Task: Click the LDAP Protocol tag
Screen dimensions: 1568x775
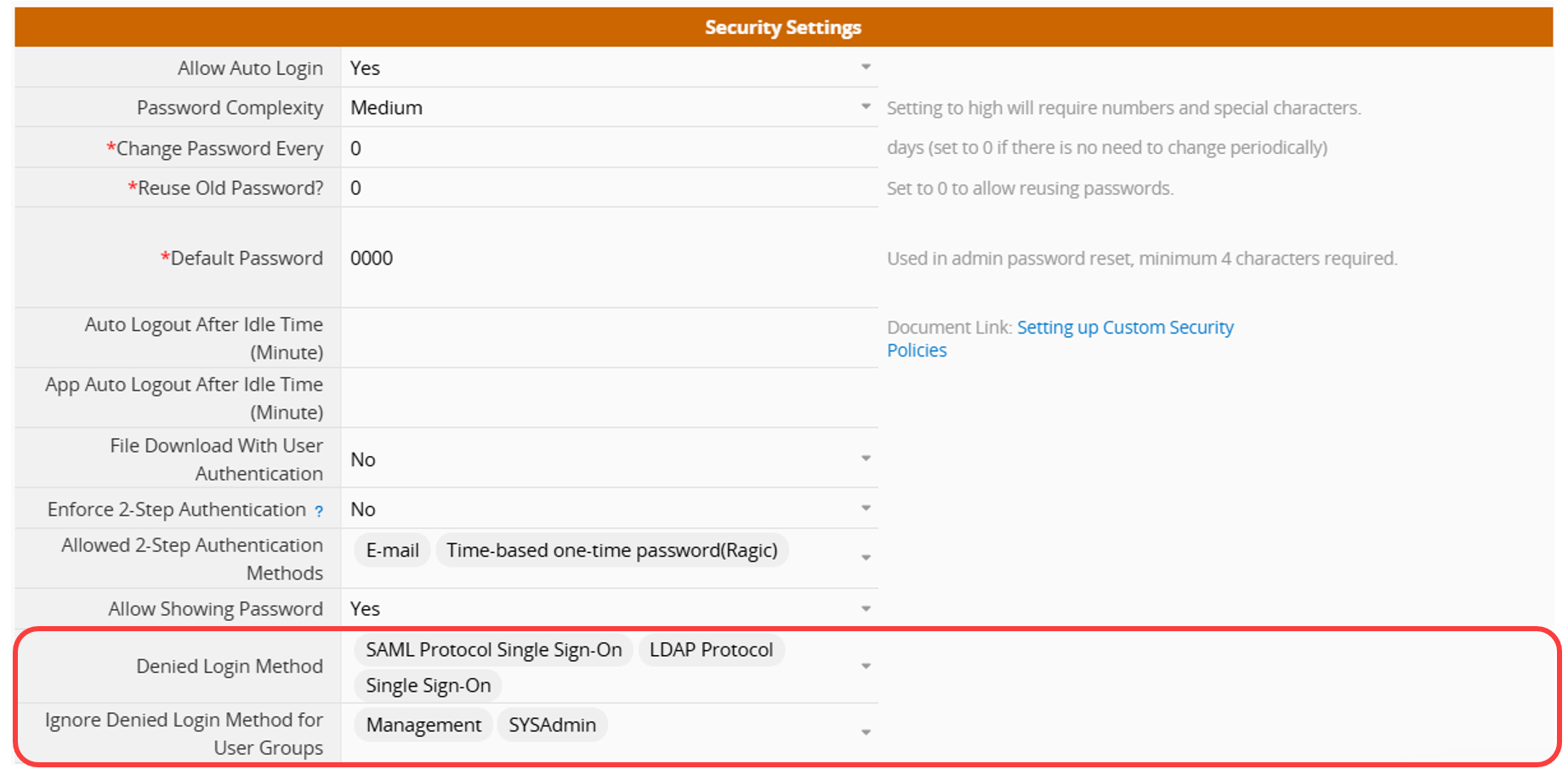Action: click(x=711, y=650)
